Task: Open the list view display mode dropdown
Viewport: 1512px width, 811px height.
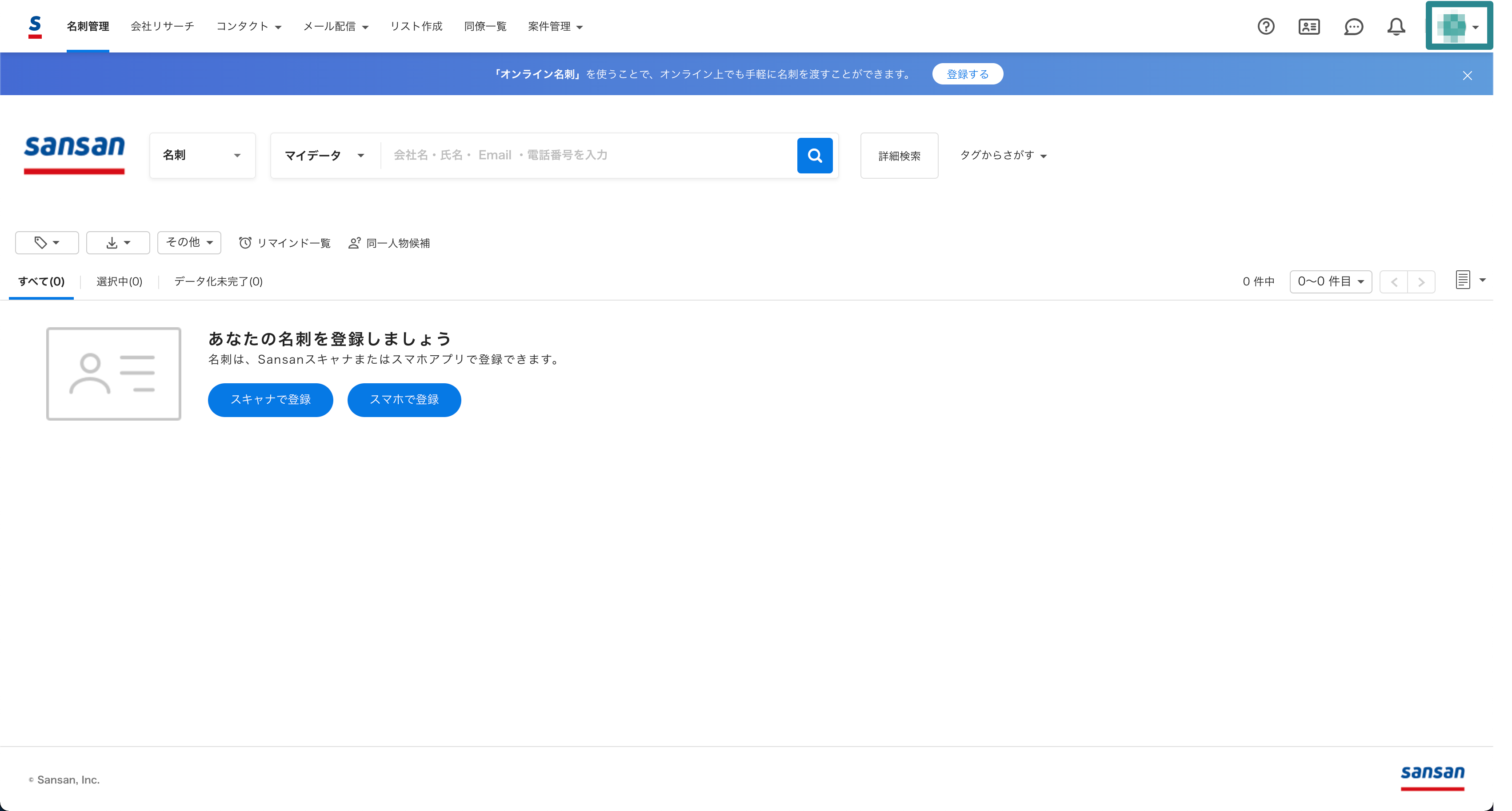Action: 1470,280
